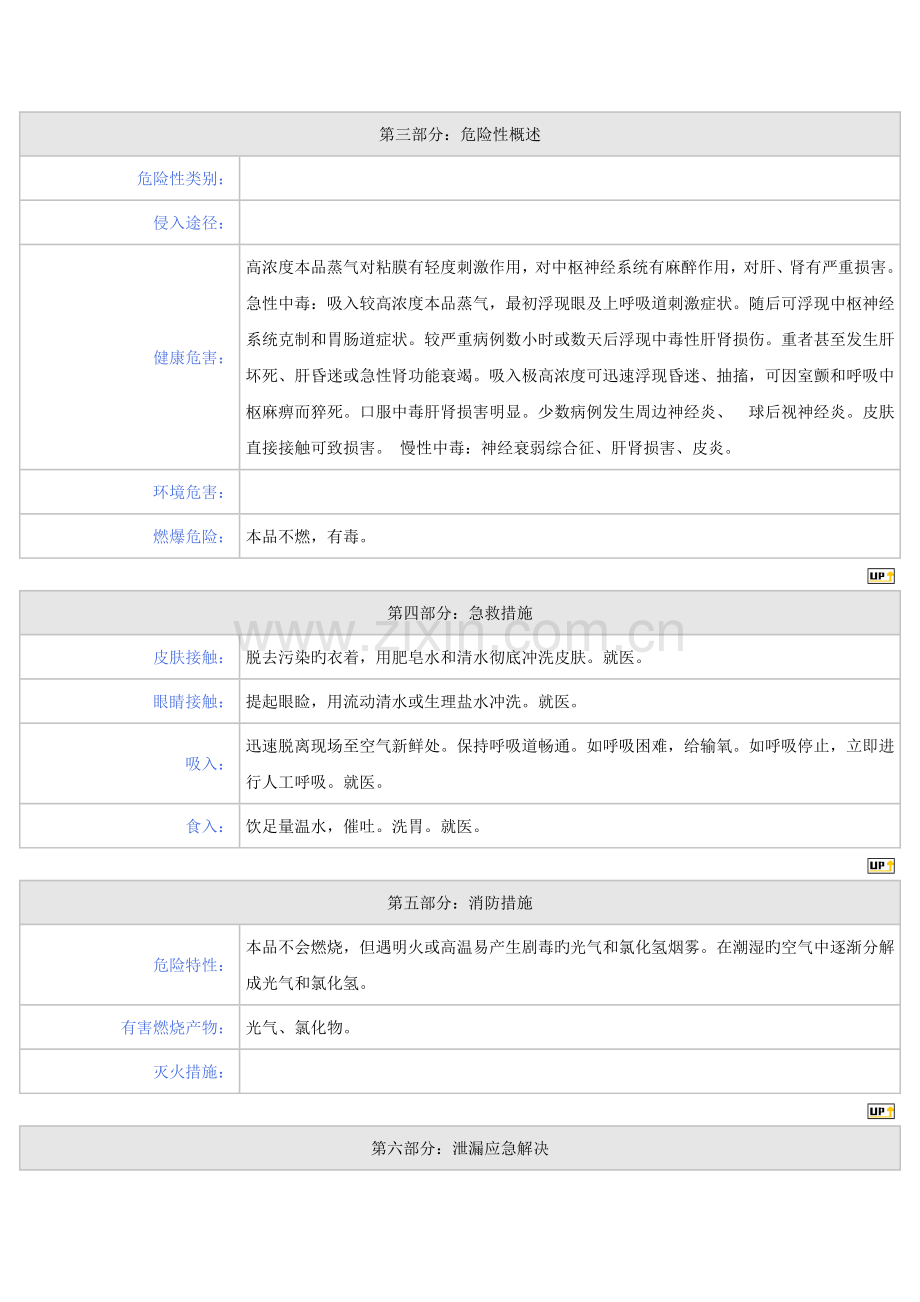920x1302 pixels.
Task: Click the 皮肤接触 label
Action: 189,657
